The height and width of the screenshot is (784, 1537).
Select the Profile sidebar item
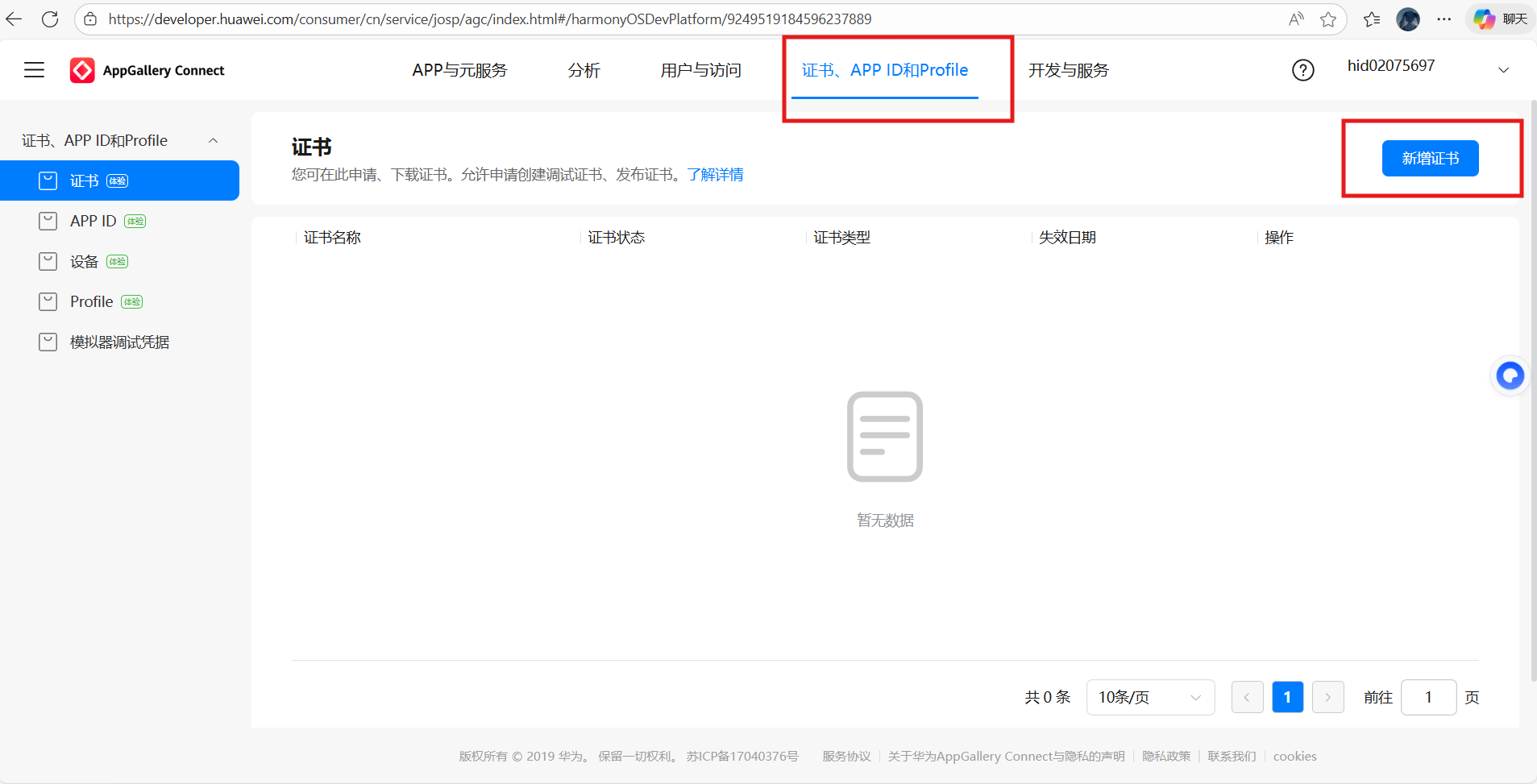(x=93, y=301)
